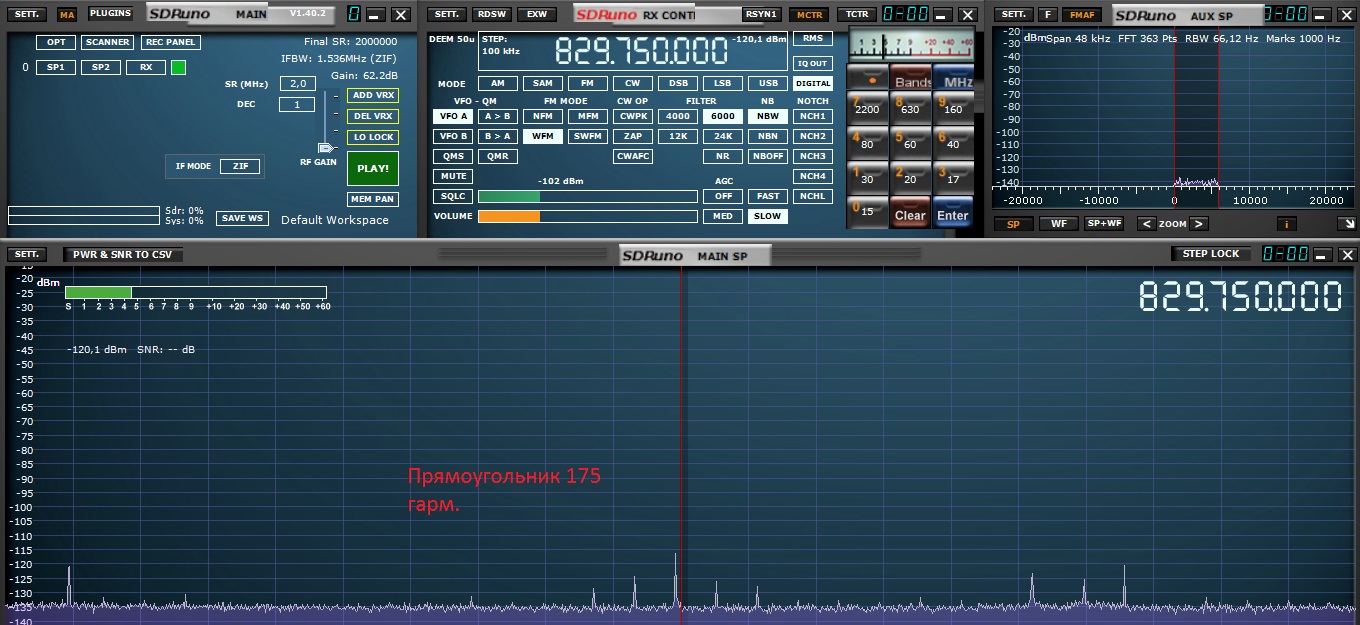Zoom out AUX SP with left arrow
The height and width of the screenshot is (625, 1360).
tap(1146, 224)
